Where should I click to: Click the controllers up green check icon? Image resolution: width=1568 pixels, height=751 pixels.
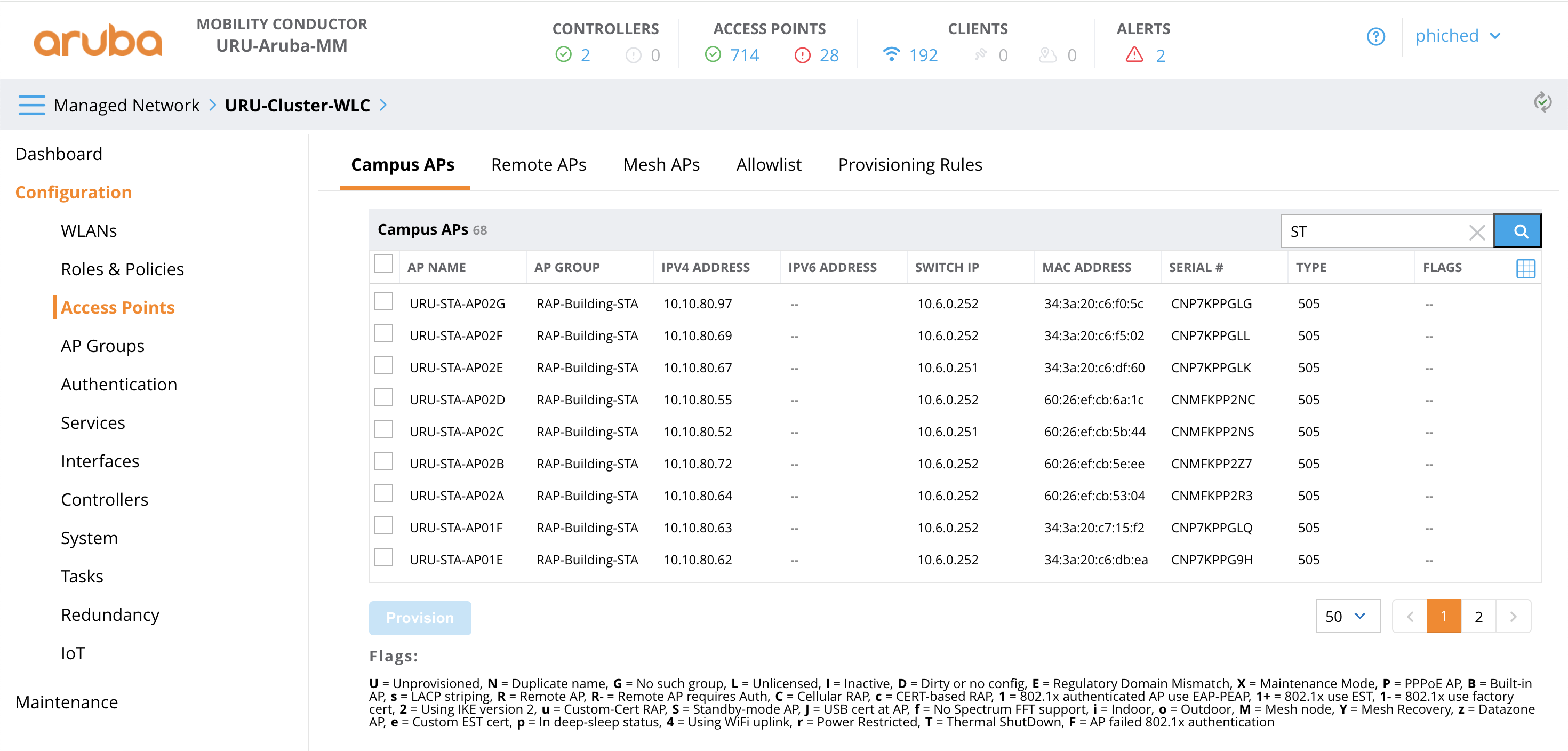[564, 55]
